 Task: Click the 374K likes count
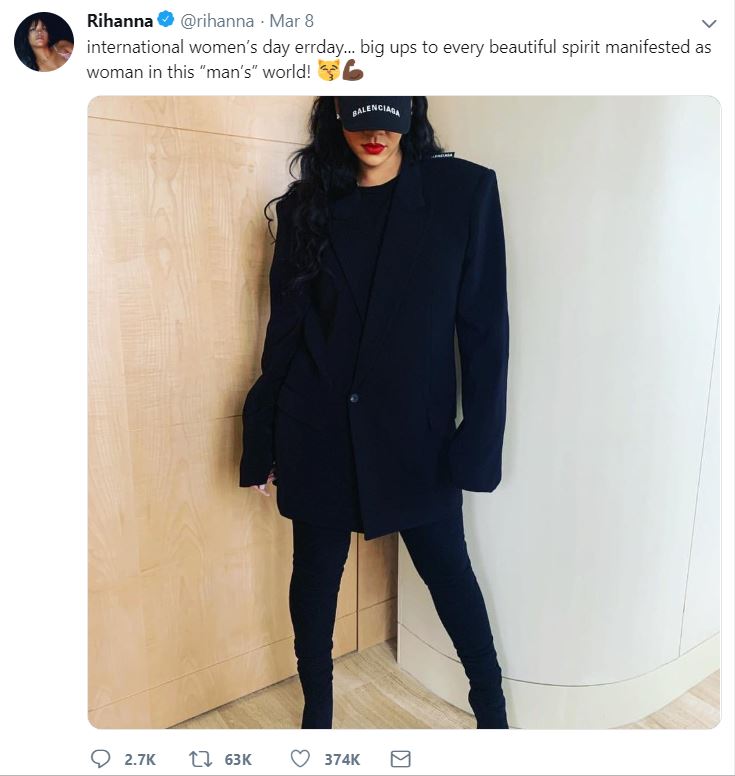coord(342,759)
